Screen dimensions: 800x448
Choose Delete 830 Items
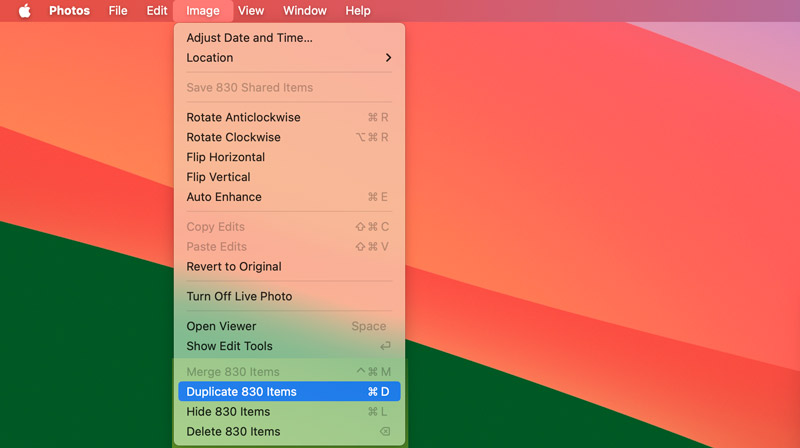pyautogui.click(x=289, y=431)
